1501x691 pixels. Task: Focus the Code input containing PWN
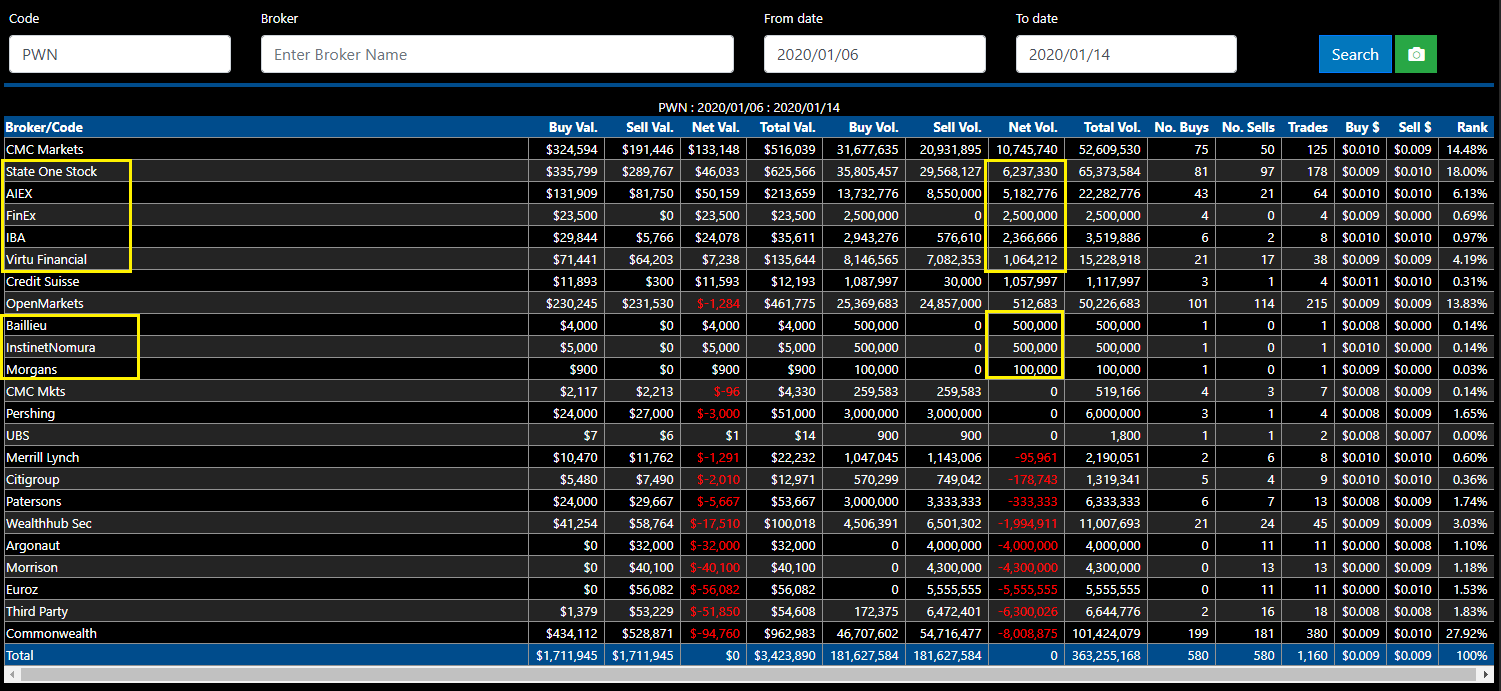(120, 54)
